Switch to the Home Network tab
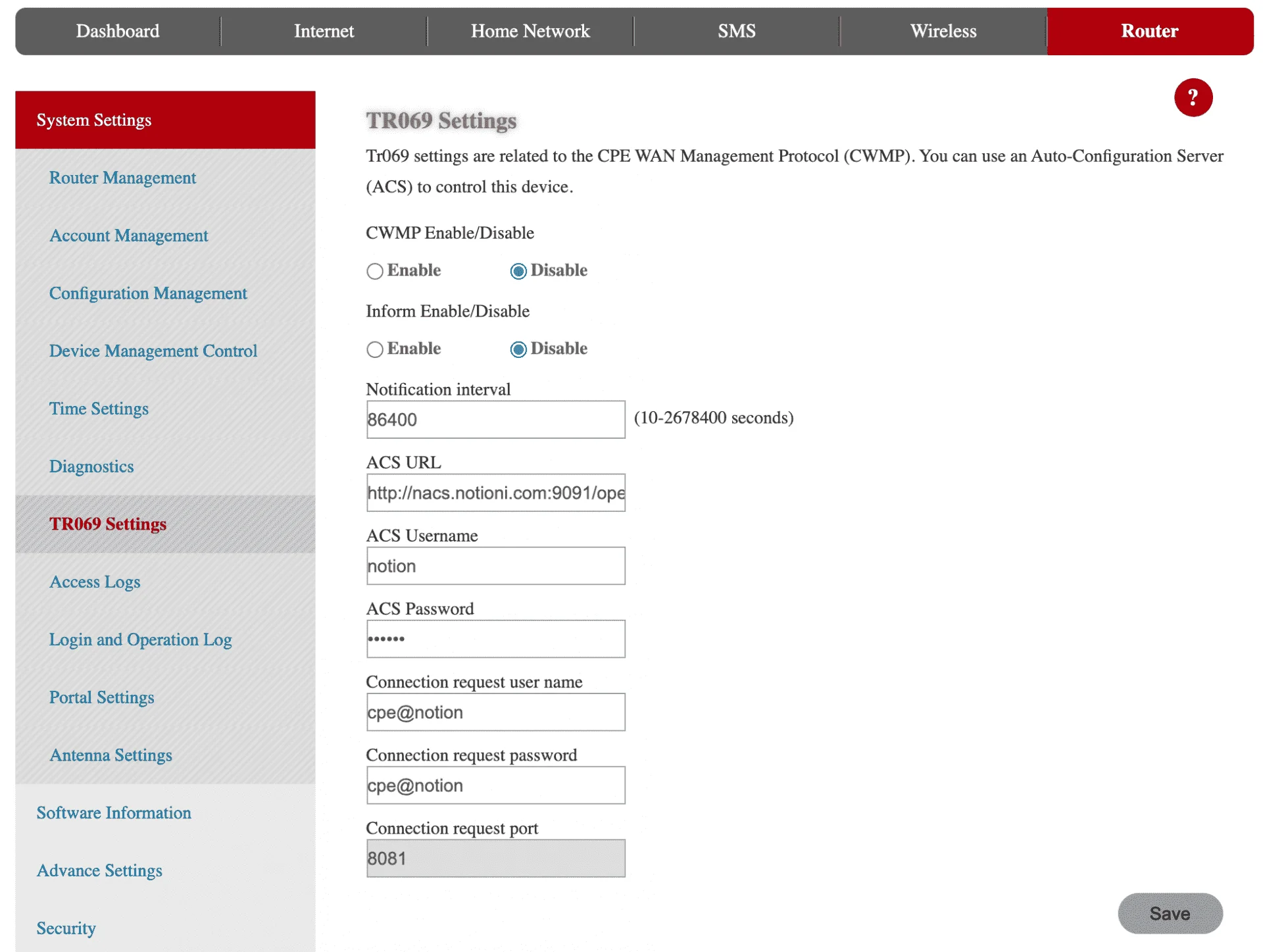The height and width of the screenshot is (952, 1263). tap(530, 31)
